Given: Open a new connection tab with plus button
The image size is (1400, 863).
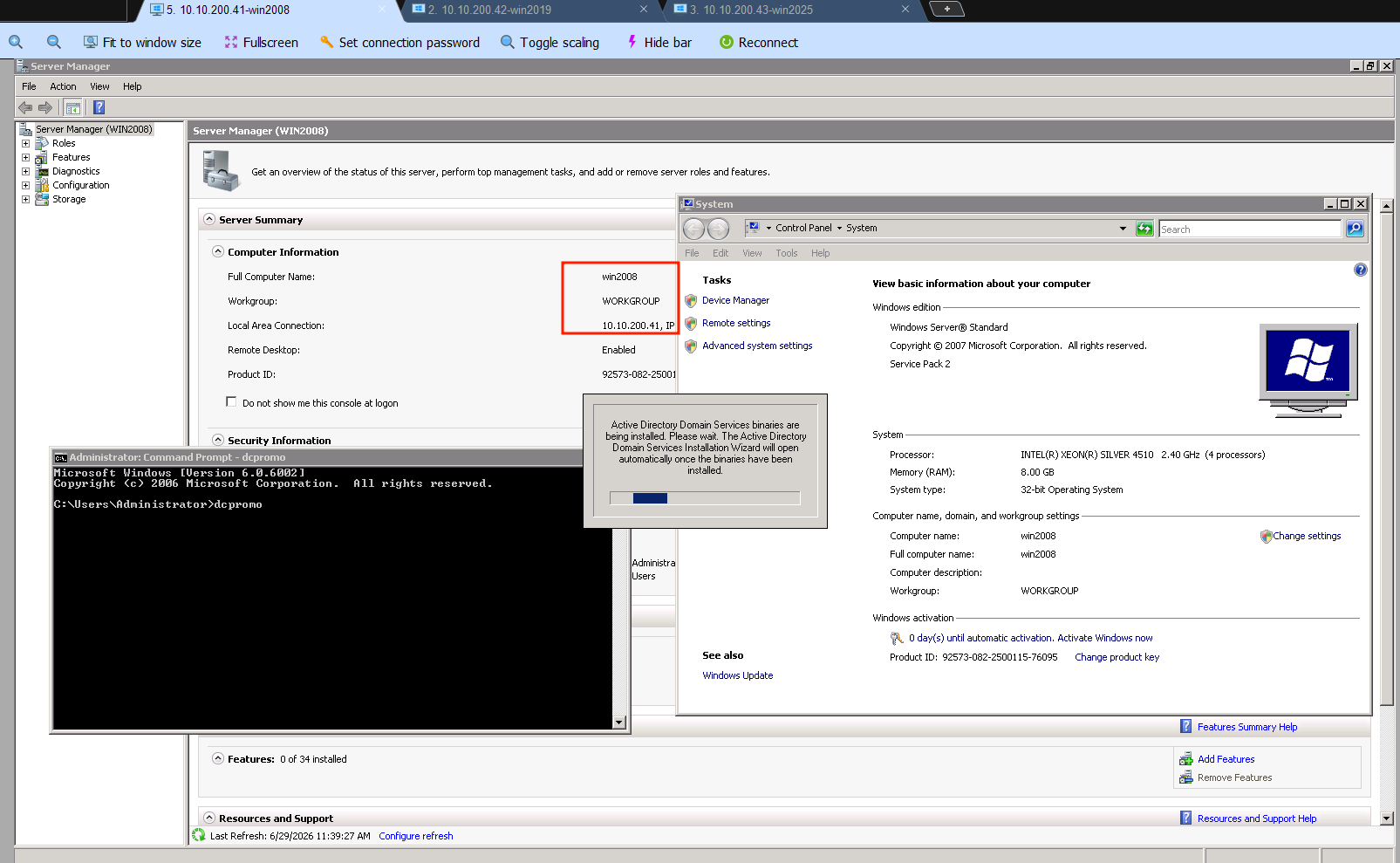Looking at the screenshot, I should (947, 9).
